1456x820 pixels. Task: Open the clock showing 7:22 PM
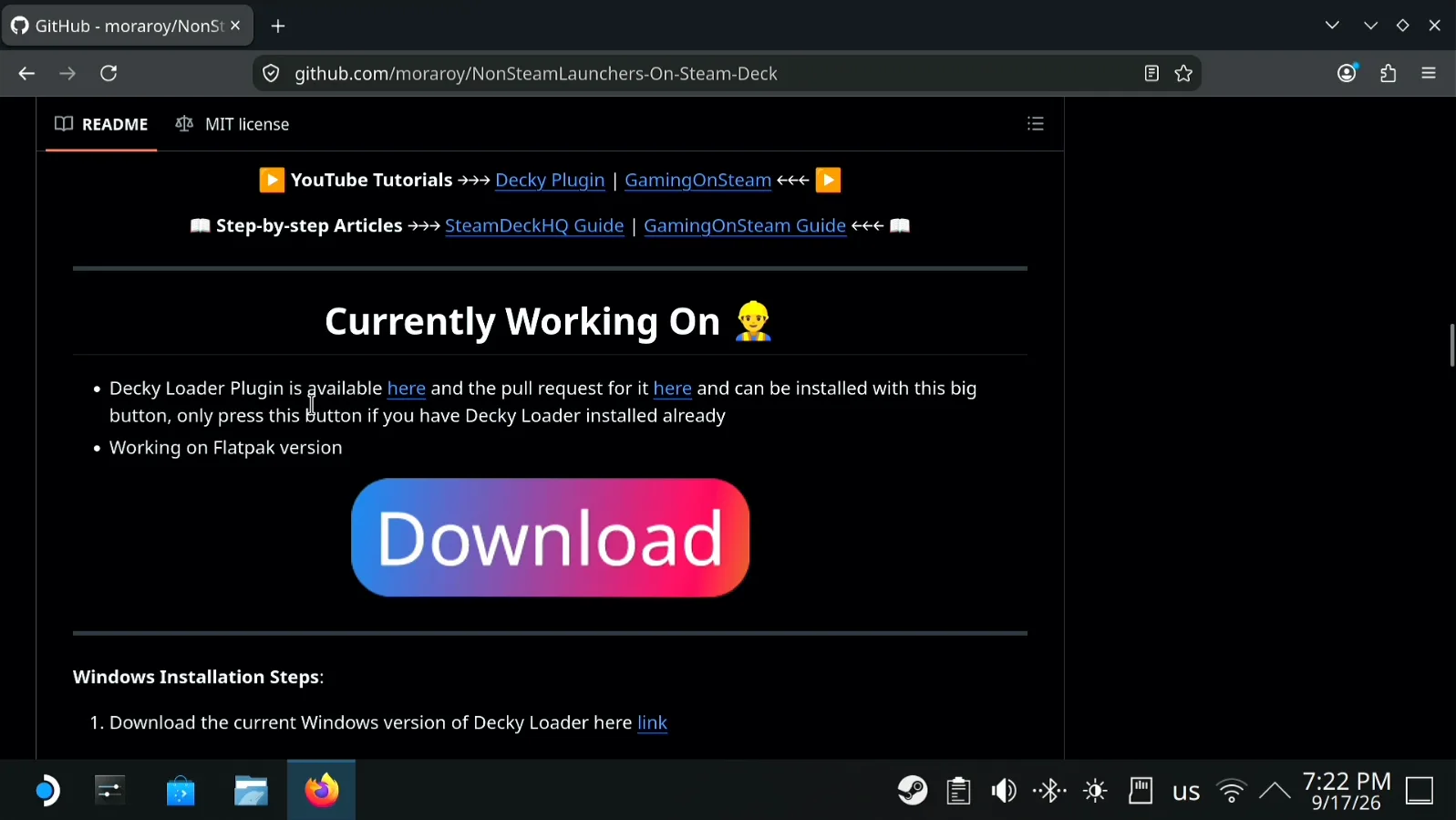point(1347,792)
